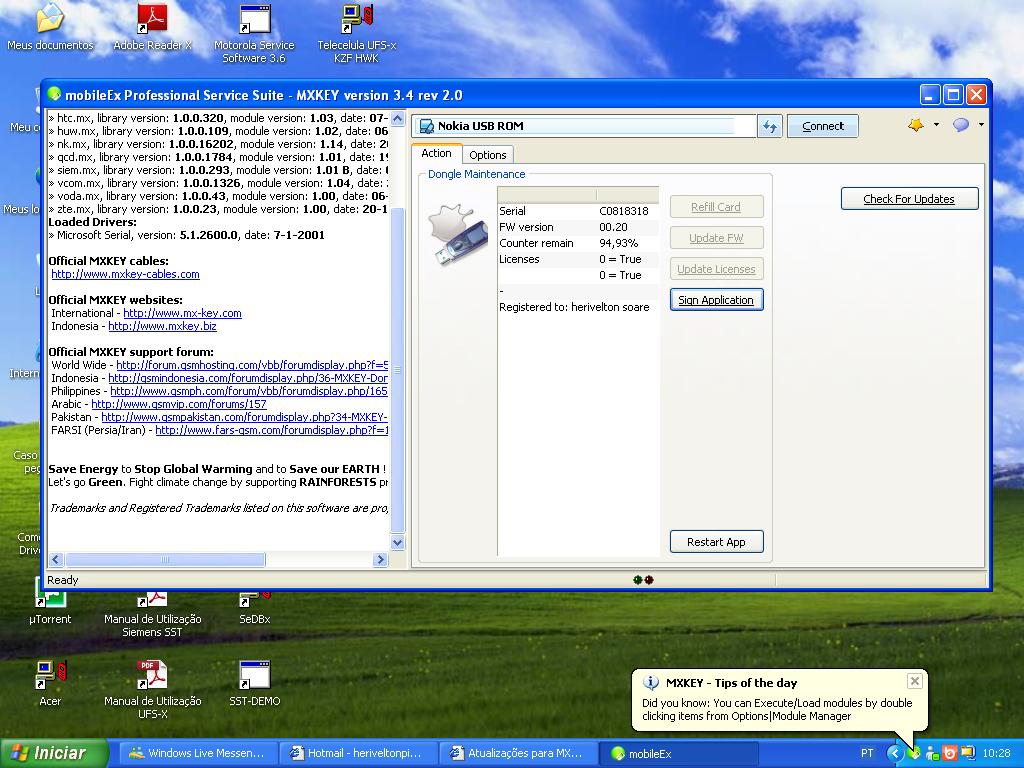Open the Indonesia mxkey.biz link
1024x768 pixels.
pyautogui.click(x=162, y=326)
